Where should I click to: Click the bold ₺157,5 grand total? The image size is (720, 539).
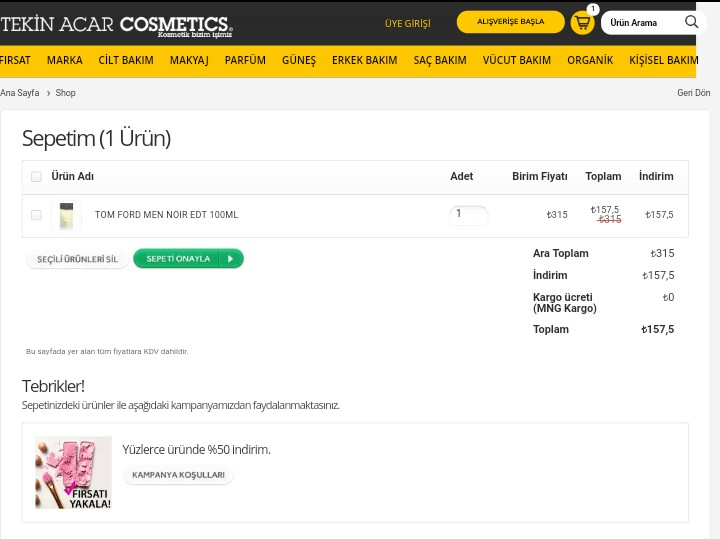click(x=658, y=329)
